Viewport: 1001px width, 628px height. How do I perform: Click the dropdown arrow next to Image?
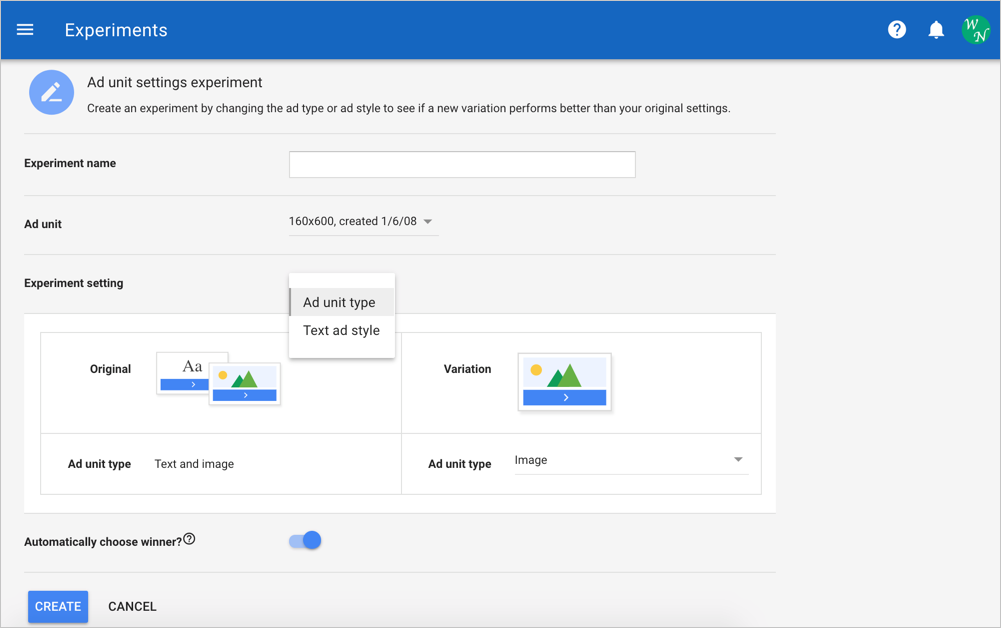point(738,460)
